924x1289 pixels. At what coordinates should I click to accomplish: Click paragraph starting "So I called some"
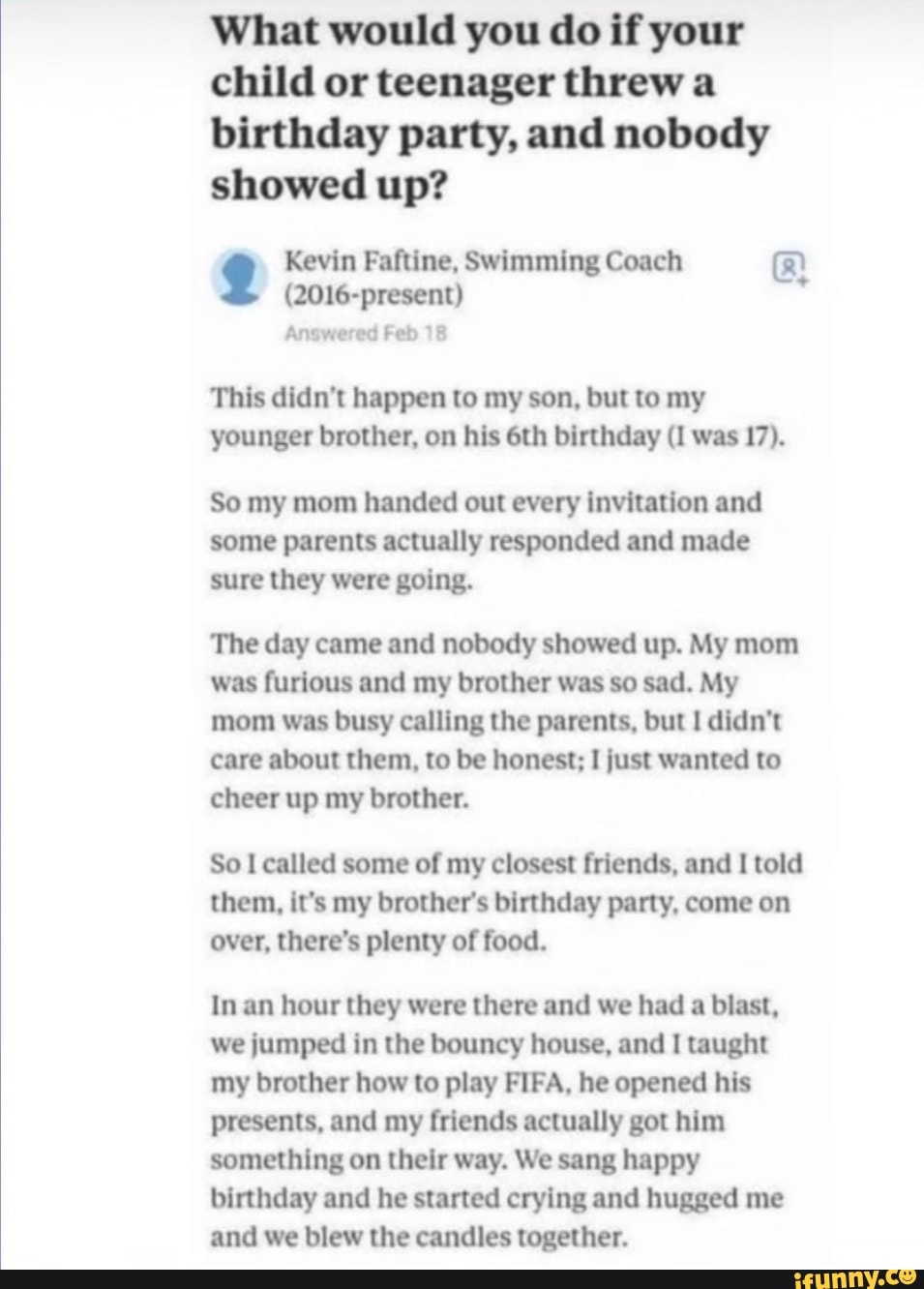[505, 902]
